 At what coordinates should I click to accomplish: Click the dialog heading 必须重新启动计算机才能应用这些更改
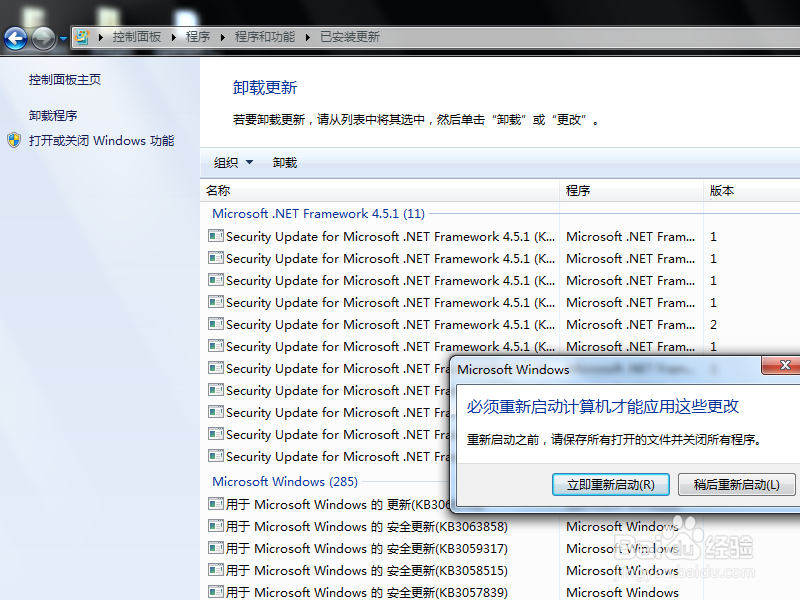pyautogui.click(x=603, y=407)
